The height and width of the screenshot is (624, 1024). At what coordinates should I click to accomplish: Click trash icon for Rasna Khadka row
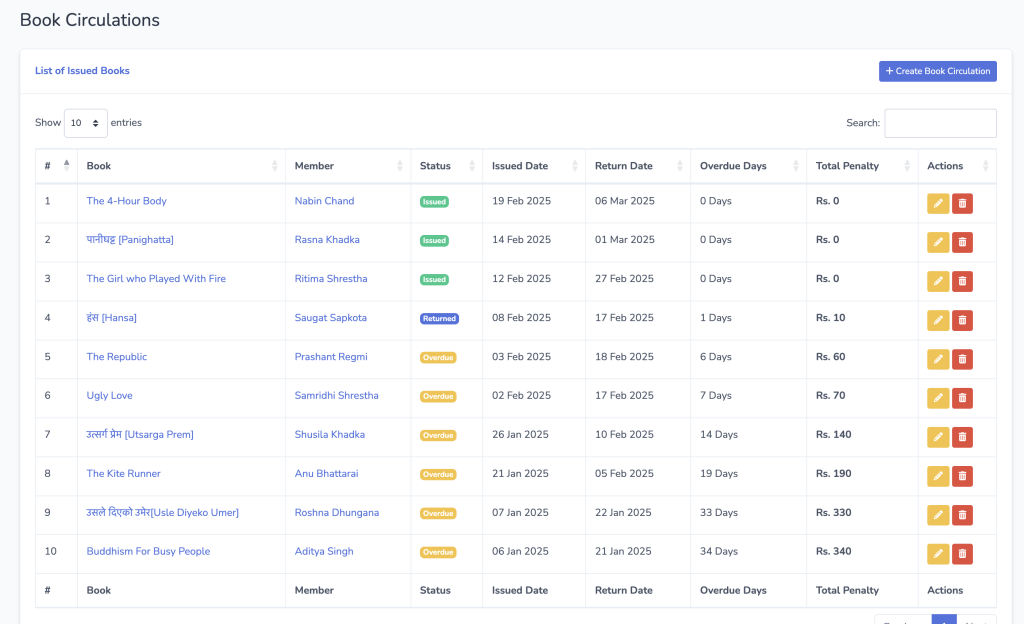point(962,242)
